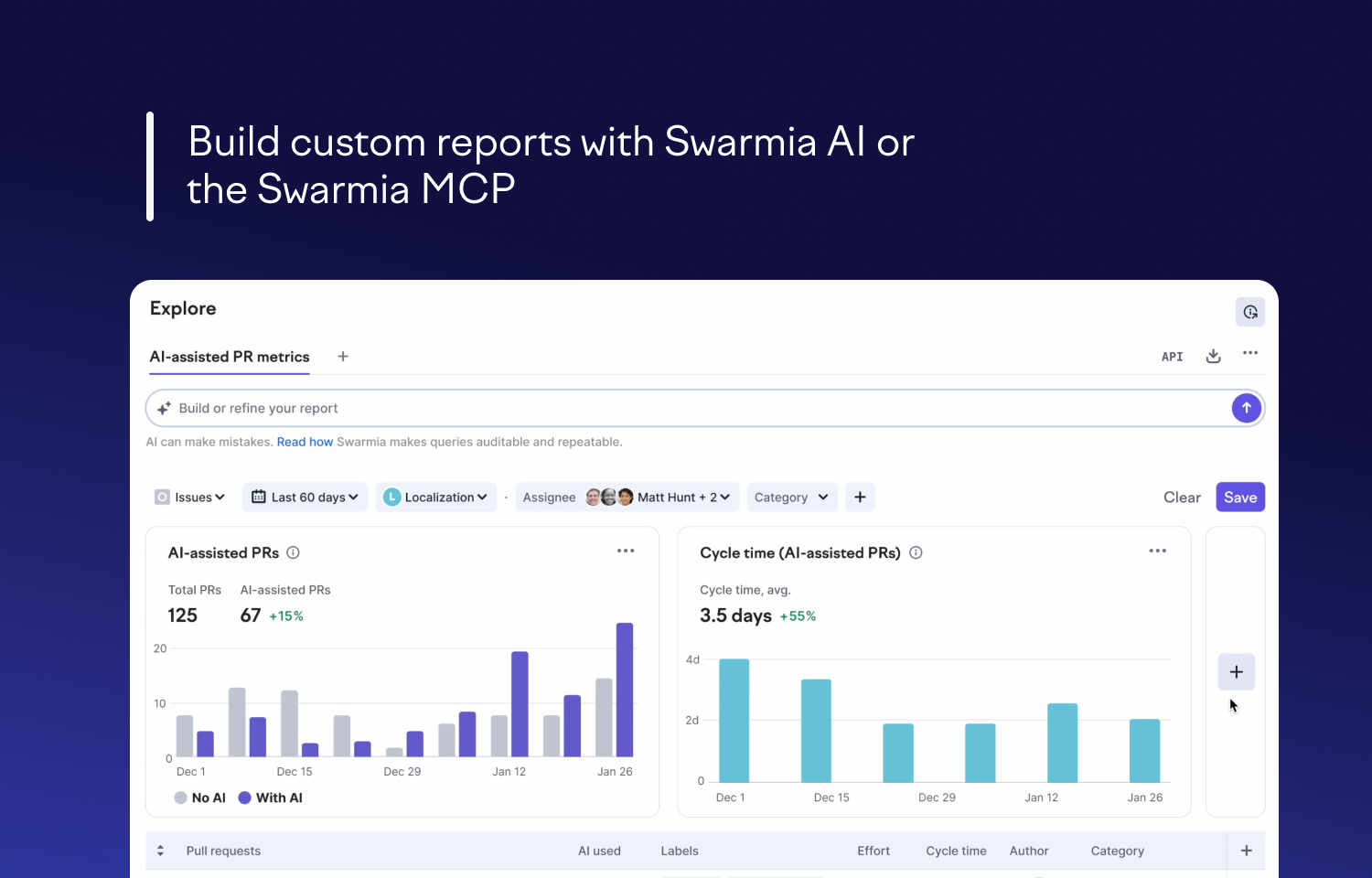Click the 125 Total PRs value

(183, 616)
